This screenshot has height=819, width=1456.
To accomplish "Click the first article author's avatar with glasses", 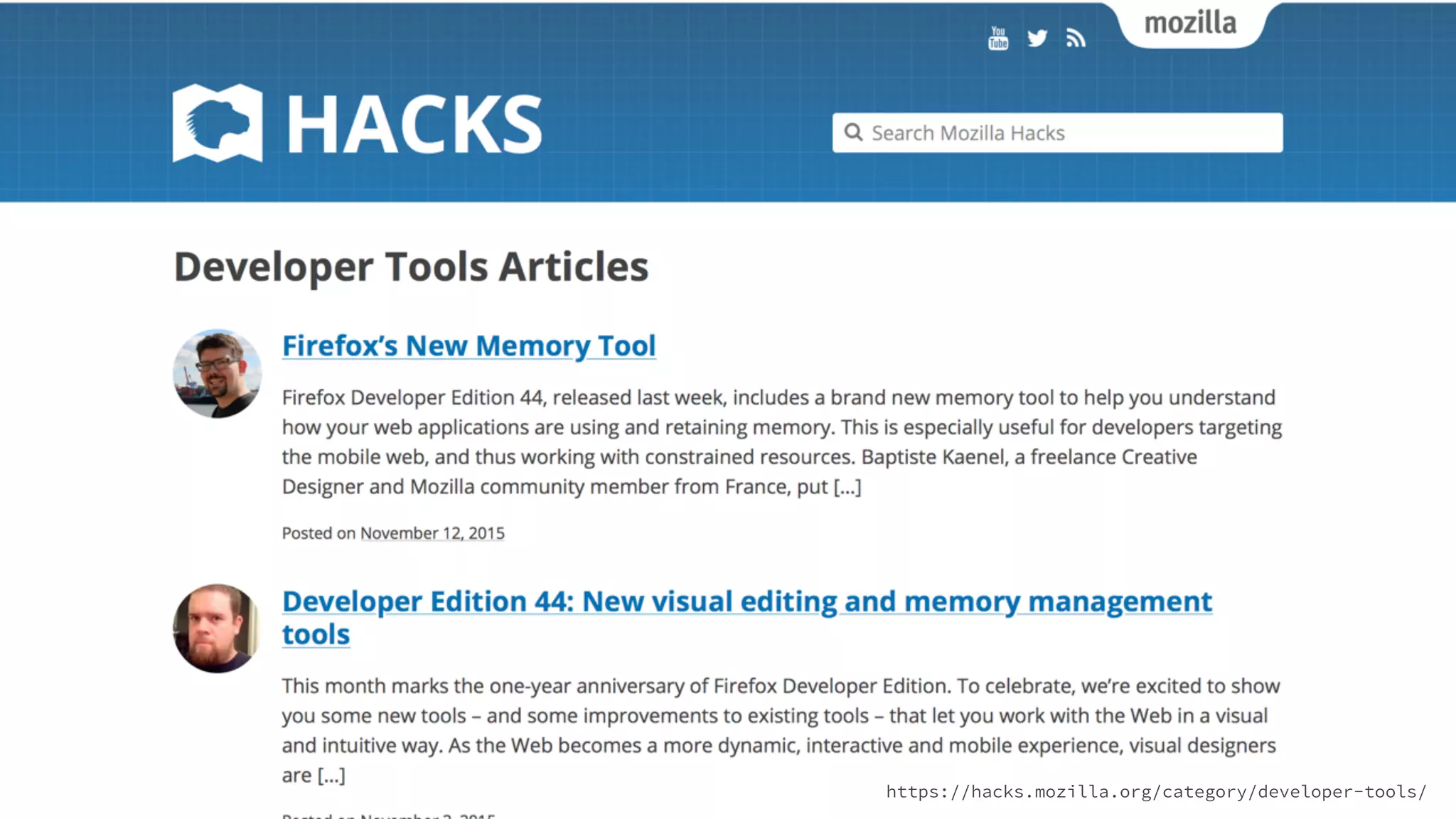I will click(x=218, y=373).
